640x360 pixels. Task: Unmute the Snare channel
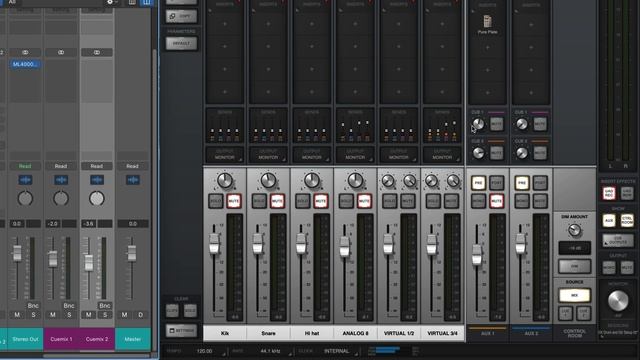tap(277, 201)
